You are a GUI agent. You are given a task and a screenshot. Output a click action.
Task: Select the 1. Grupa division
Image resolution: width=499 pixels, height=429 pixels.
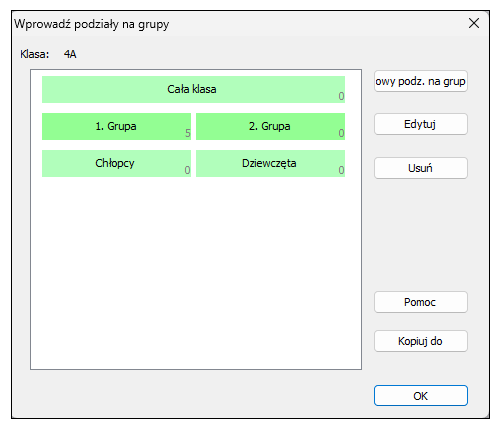116,126
